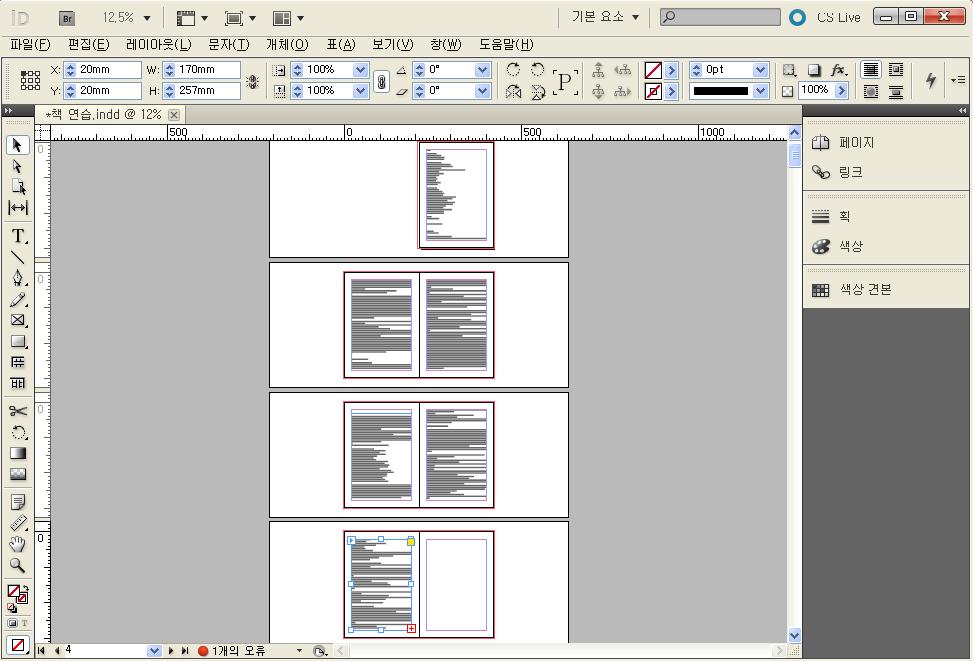Viewport: 973px width, 661px height.
Task: Select the Pen tool in toolbox
Action: pyautogui.click(x=18, y=278)
